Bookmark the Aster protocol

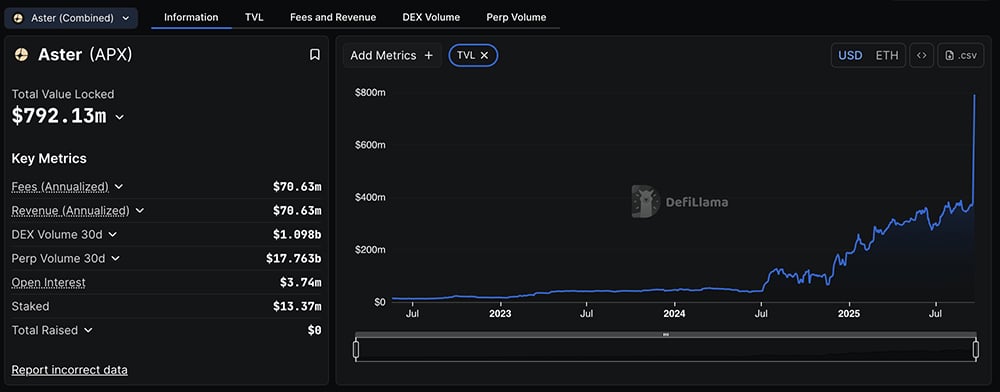(314, 55)
